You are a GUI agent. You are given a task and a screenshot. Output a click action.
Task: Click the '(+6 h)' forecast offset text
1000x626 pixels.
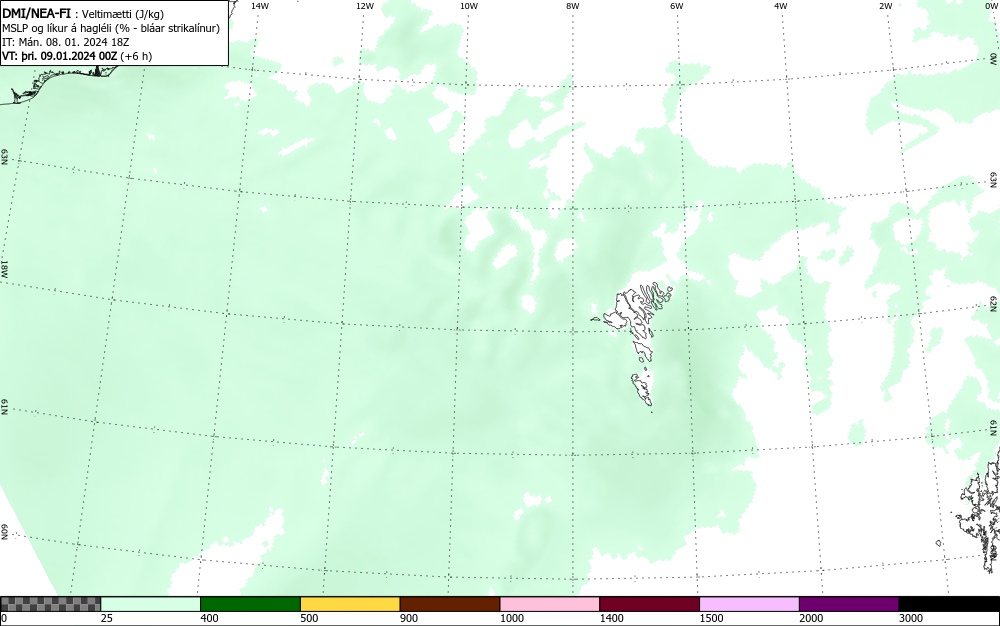point(136,56)
